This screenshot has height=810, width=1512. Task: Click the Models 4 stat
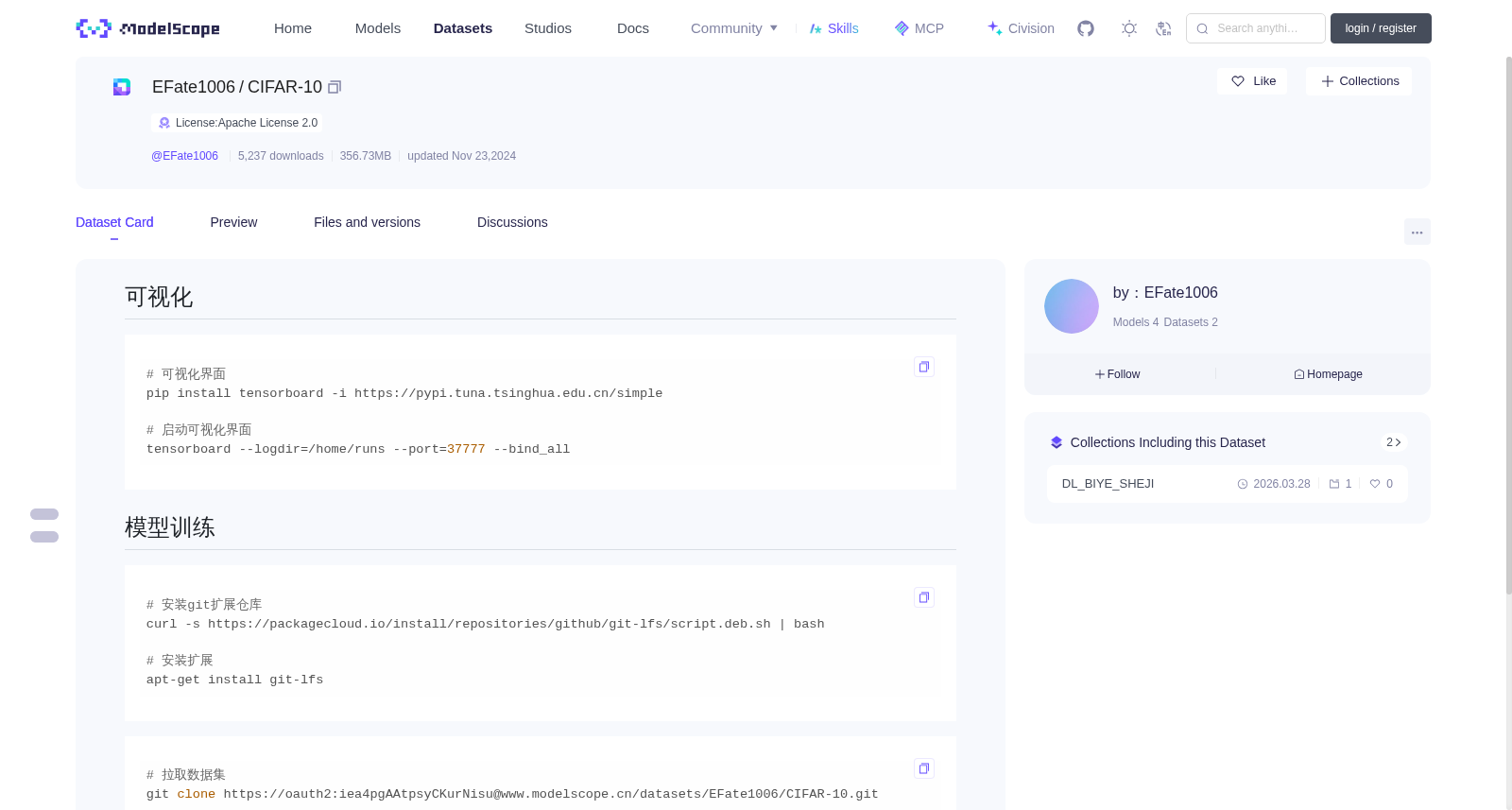pyautogui.click(x=1136, y=322)
